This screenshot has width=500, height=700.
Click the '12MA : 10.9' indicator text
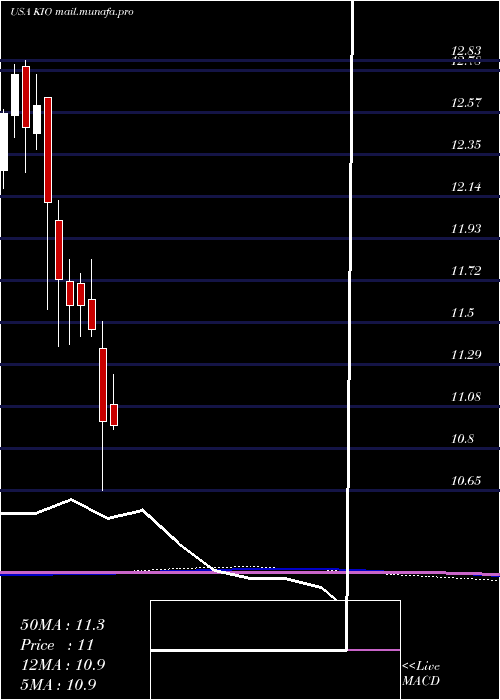pos(62,665)
